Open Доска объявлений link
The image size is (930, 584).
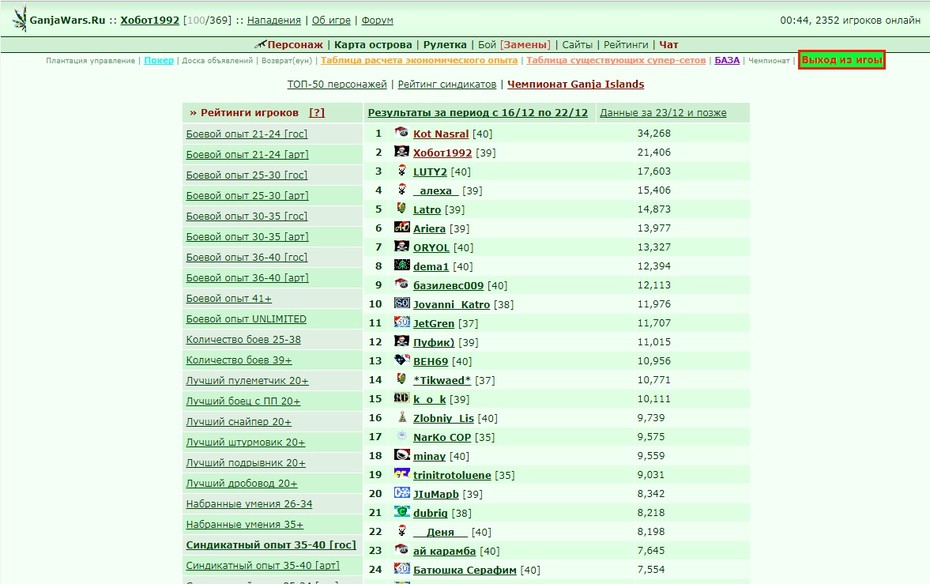coord(217,60)
